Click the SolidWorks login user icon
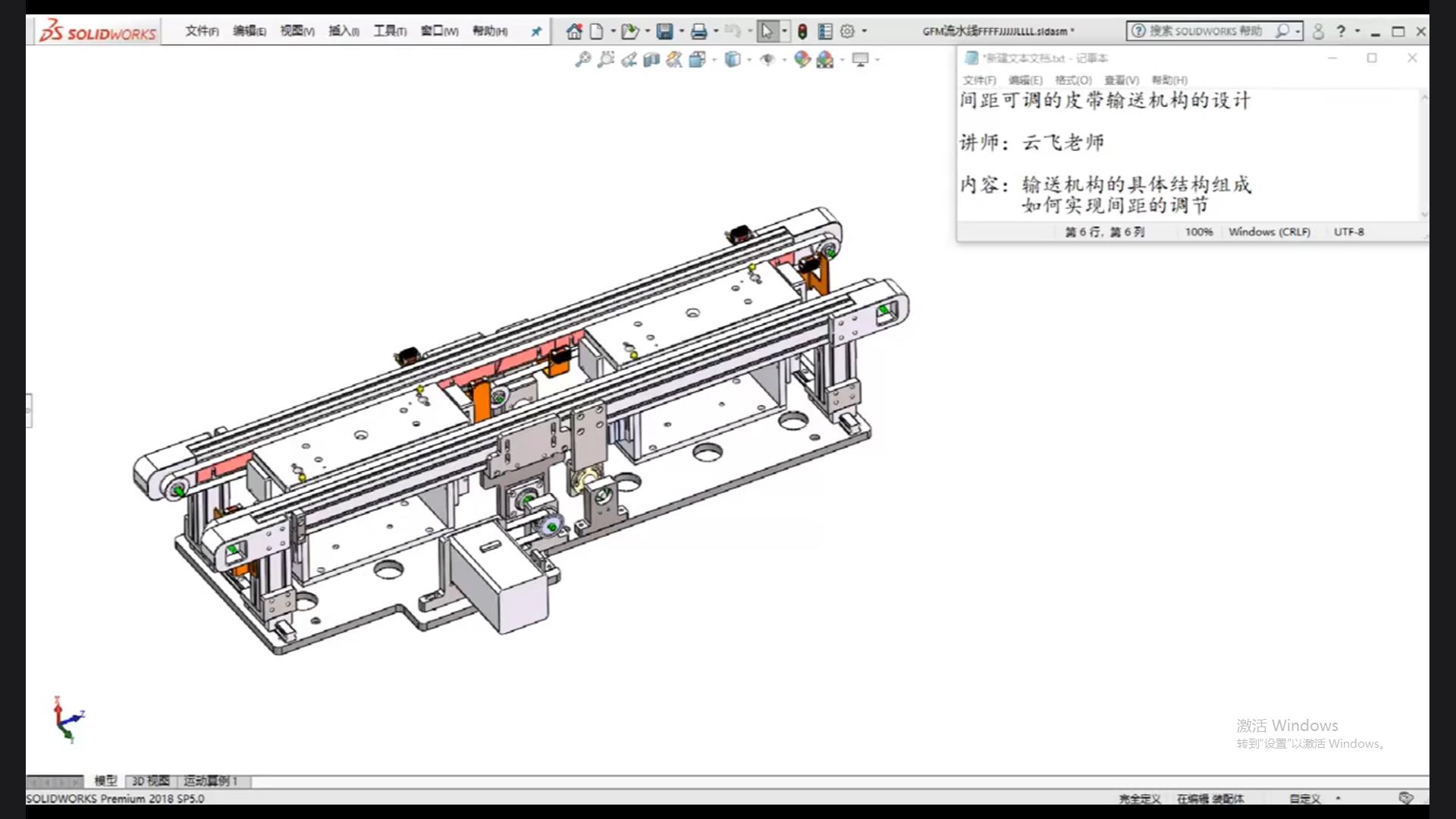Screen dimensions: 1456x819 (x=1318, y=31)
